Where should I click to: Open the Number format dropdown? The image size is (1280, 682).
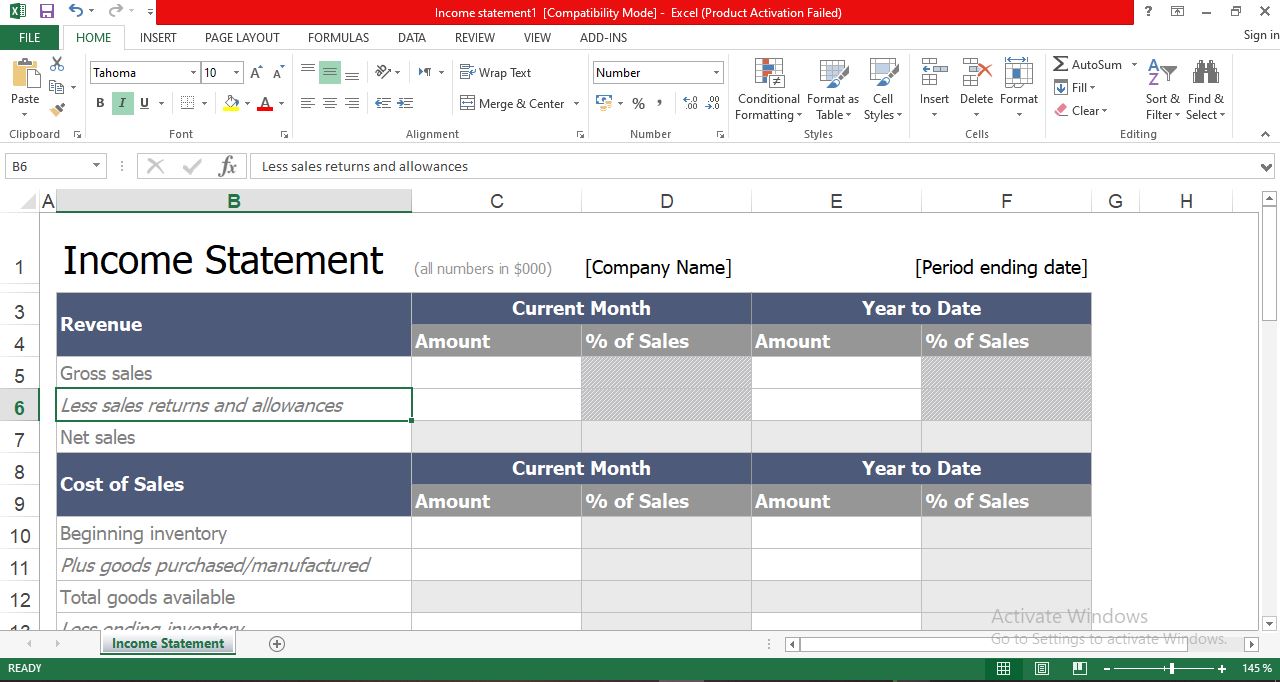click(x=716, y=73)
